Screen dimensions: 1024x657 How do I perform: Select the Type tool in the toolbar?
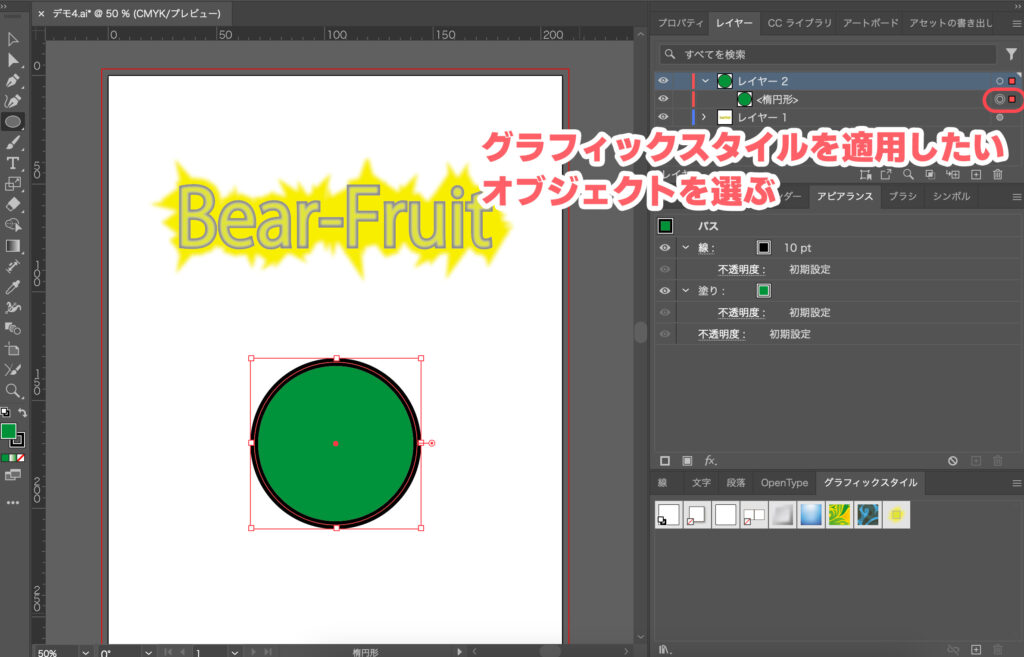pos(13,163)
